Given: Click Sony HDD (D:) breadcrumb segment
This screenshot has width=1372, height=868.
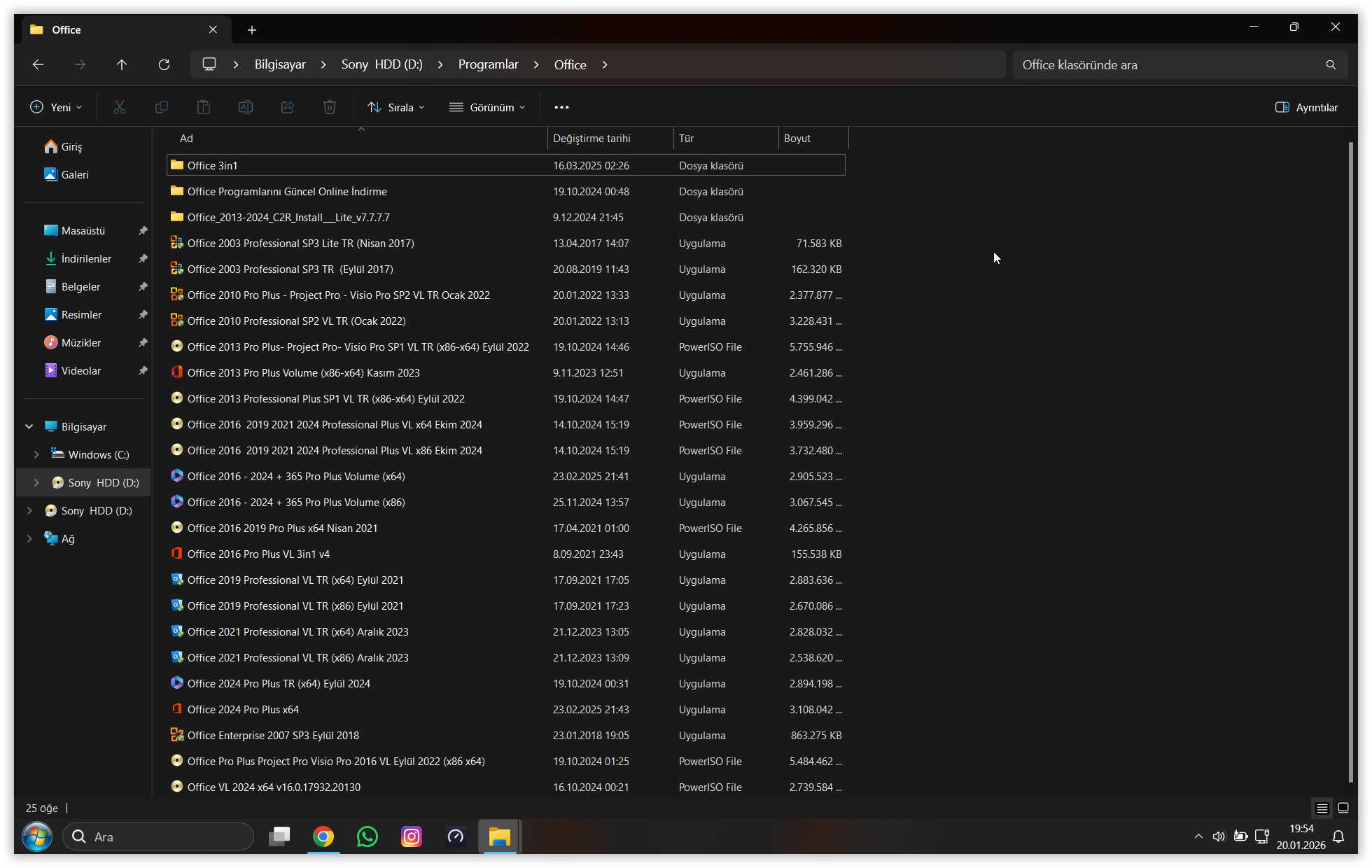Looking at the screenshot, I should [382, 64].
